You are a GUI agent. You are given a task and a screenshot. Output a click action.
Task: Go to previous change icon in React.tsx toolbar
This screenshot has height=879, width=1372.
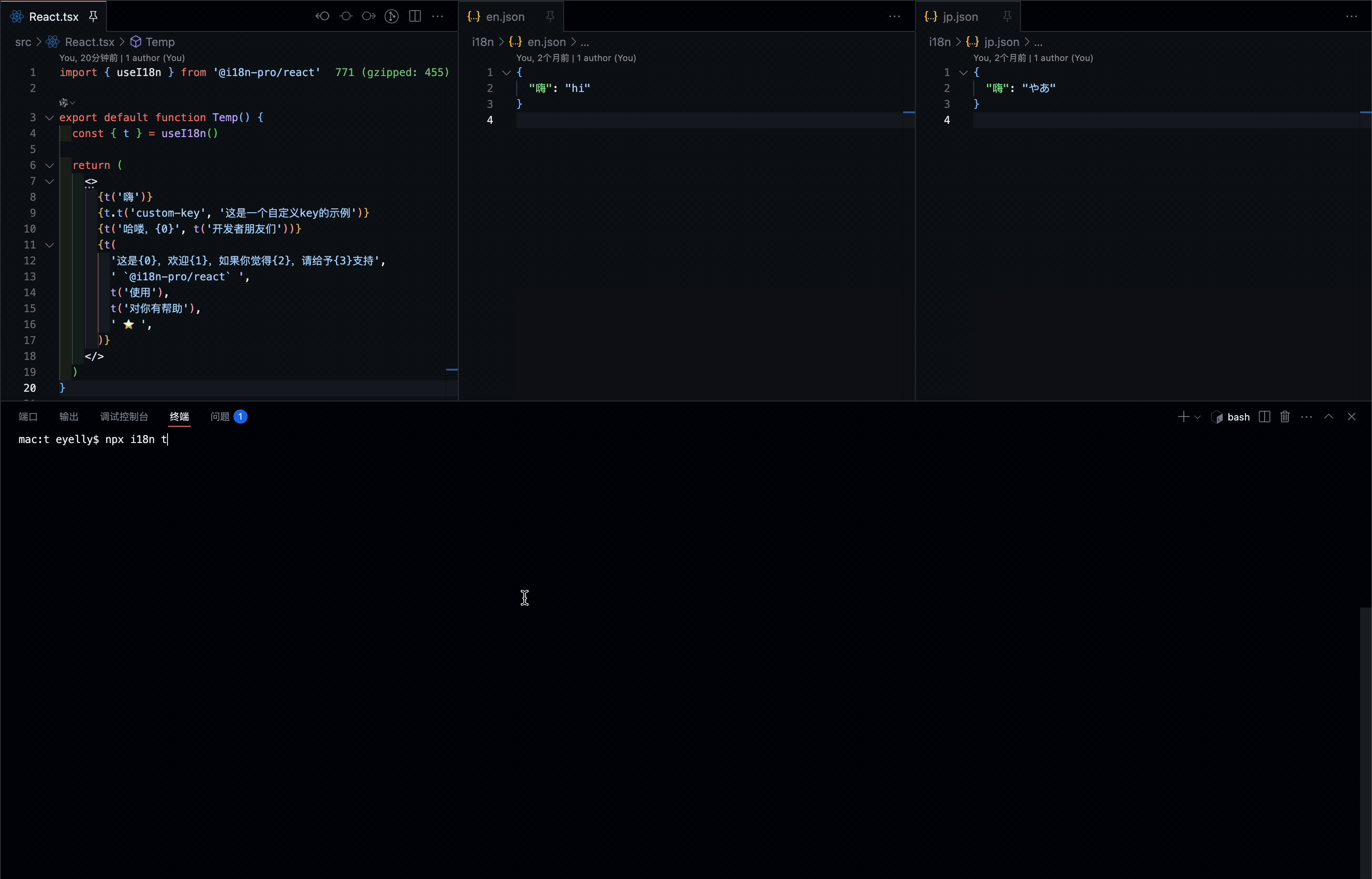(x=323, y=16)
